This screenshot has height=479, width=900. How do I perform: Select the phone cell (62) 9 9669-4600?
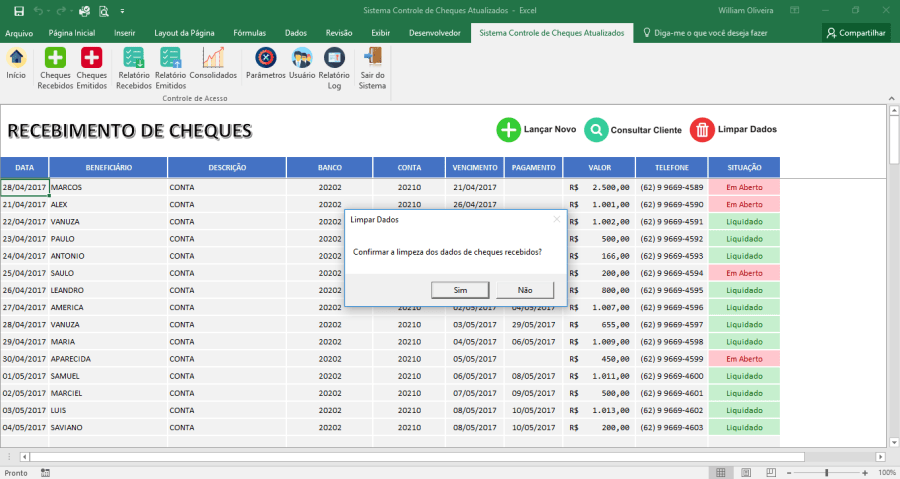tap(672, 376)
